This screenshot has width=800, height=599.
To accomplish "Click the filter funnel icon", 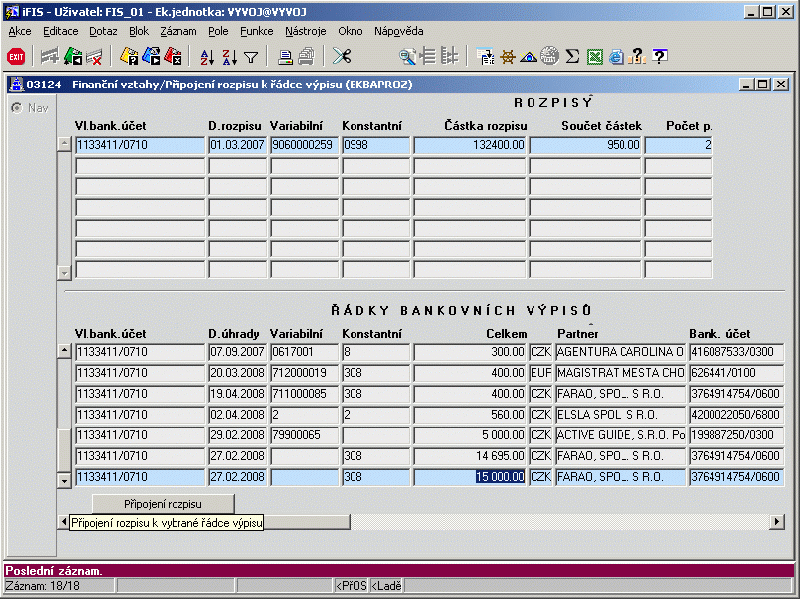I will [251, 58].
